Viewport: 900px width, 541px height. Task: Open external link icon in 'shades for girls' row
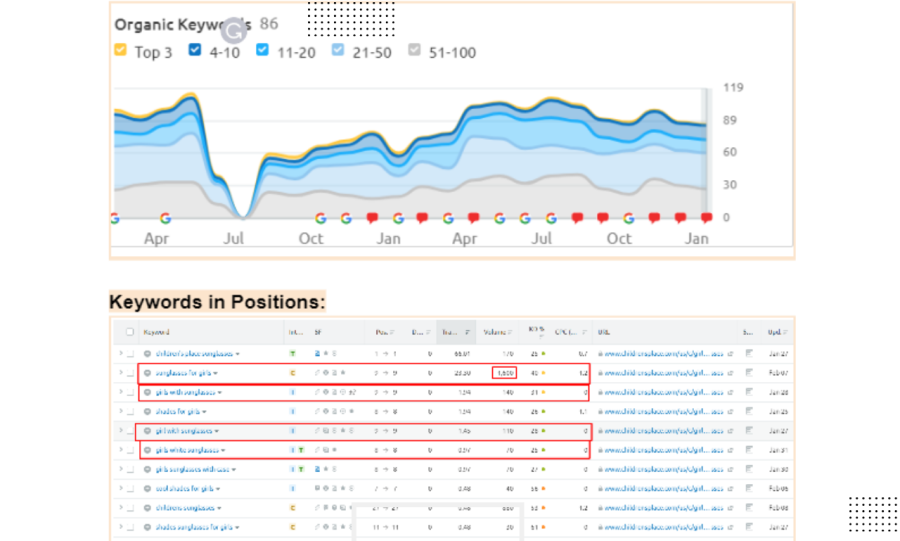730,411
